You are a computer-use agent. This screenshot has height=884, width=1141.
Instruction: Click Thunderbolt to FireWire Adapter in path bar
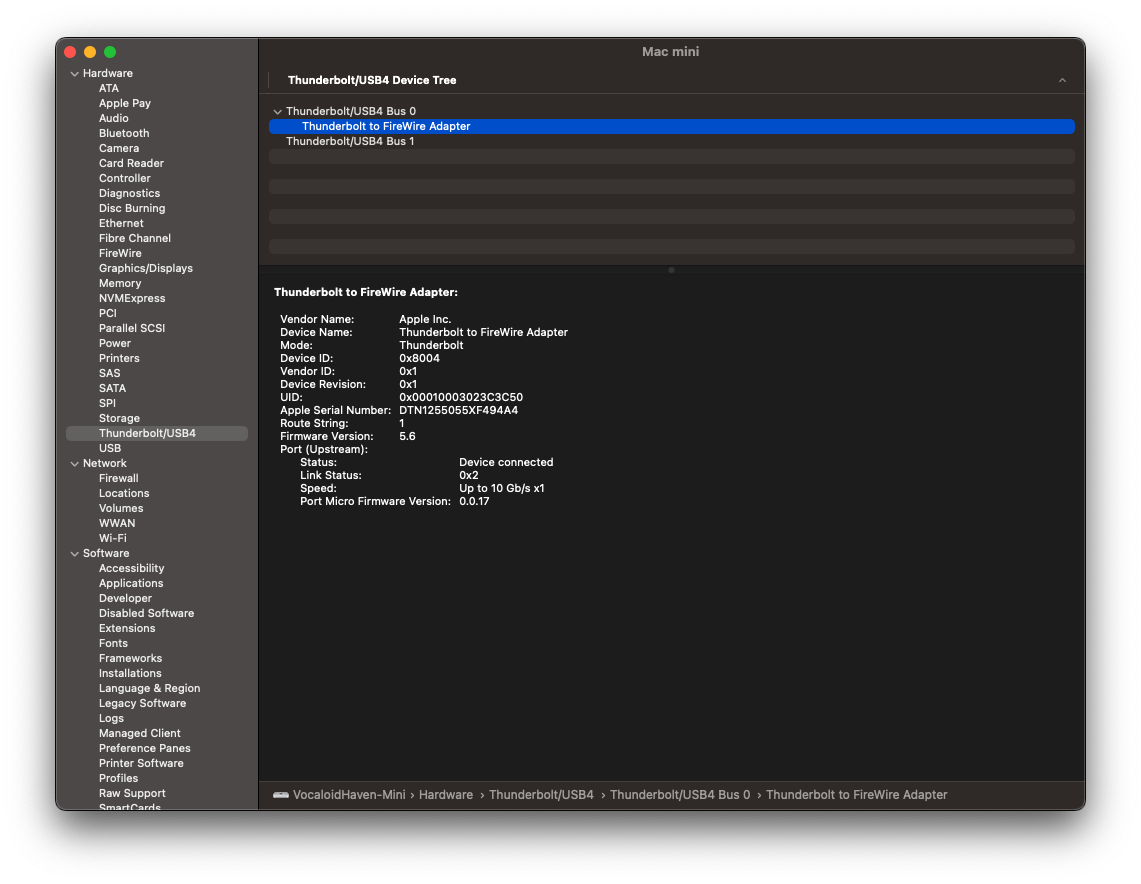856,795
